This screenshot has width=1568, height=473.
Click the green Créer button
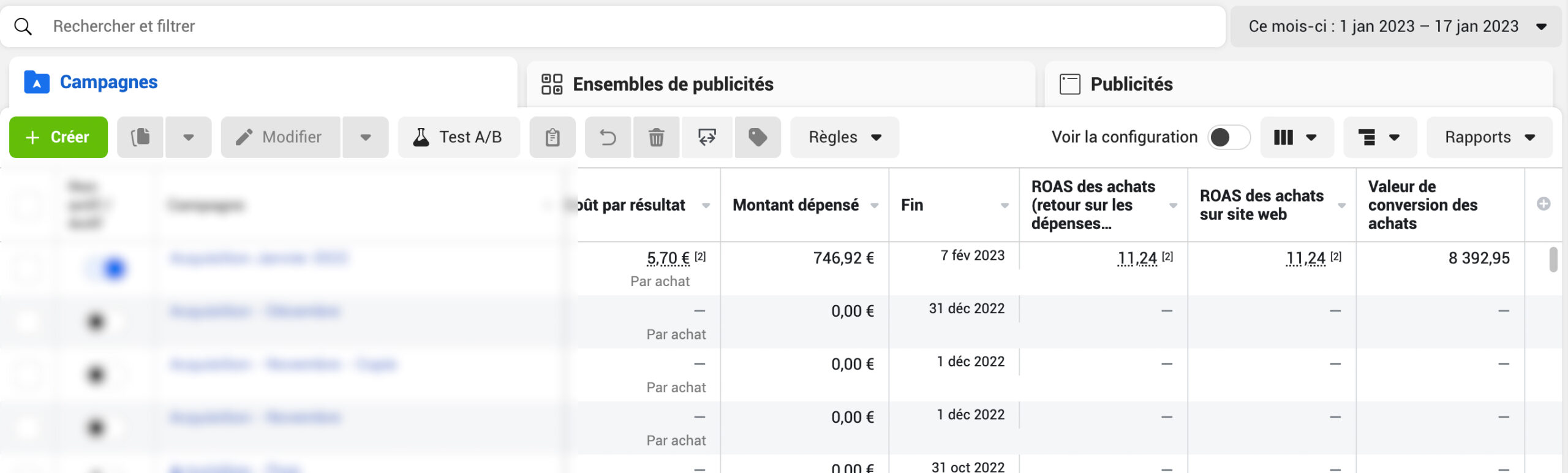(x=58, y=137)
